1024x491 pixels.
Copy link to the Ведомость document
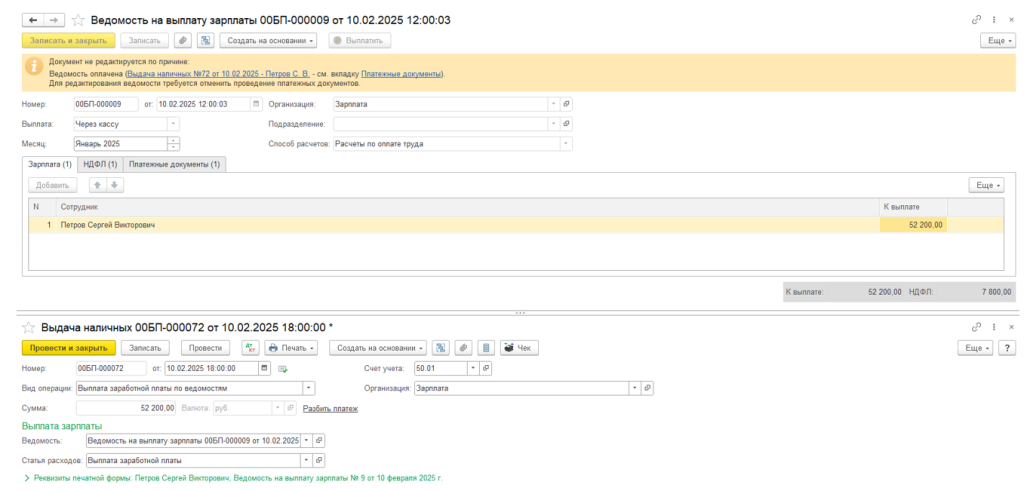(x=976, y=20)
